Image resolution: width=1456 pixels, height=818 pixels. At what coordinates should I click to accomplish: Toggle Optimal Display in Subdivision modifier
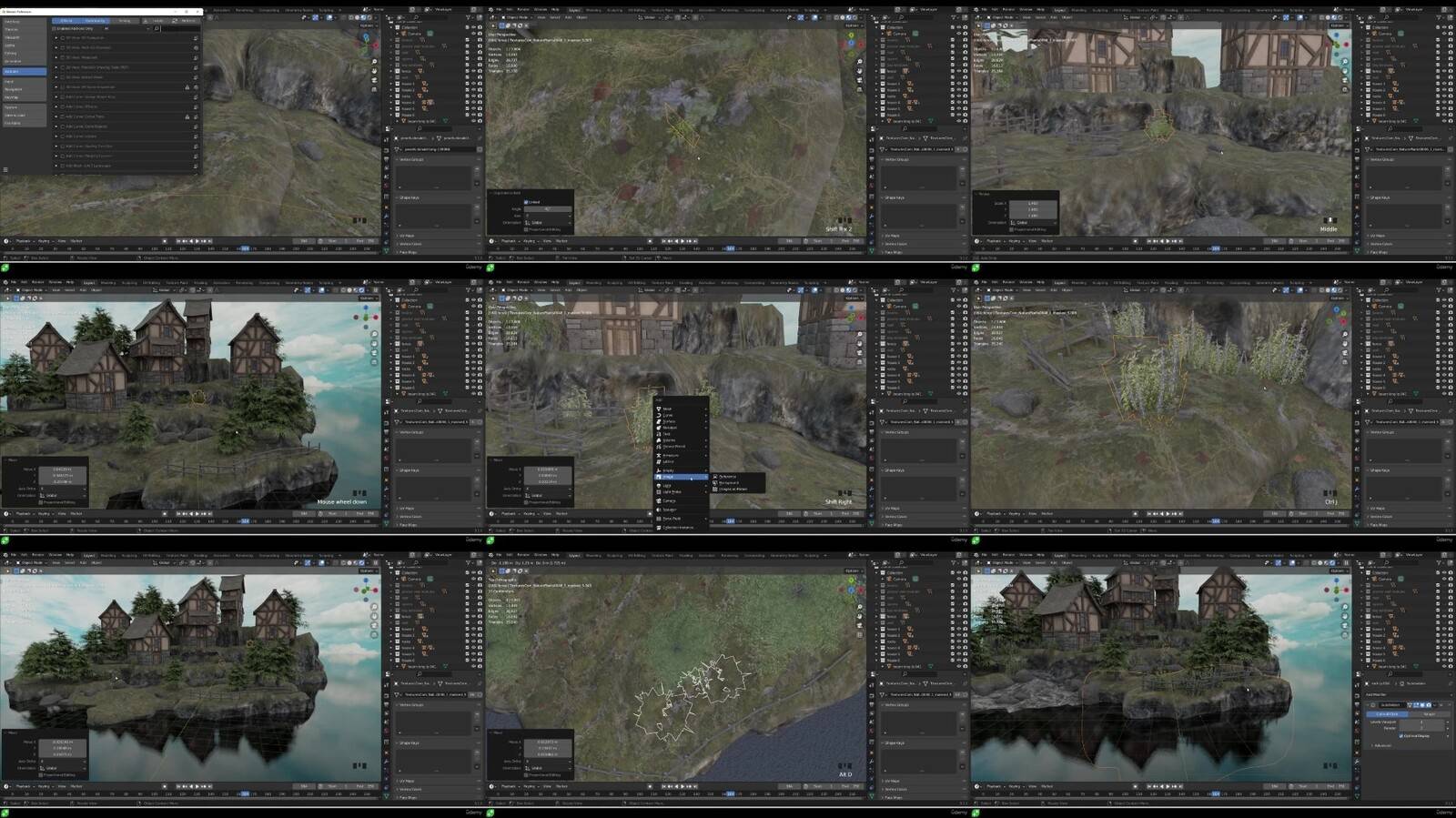1400,735
